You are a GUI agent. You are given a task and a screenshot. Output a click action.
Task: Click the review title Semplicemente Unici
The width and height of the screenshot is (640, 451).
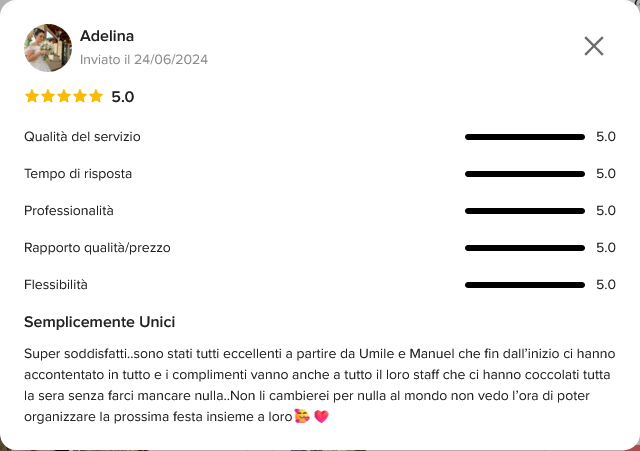(x=100, y=322)
